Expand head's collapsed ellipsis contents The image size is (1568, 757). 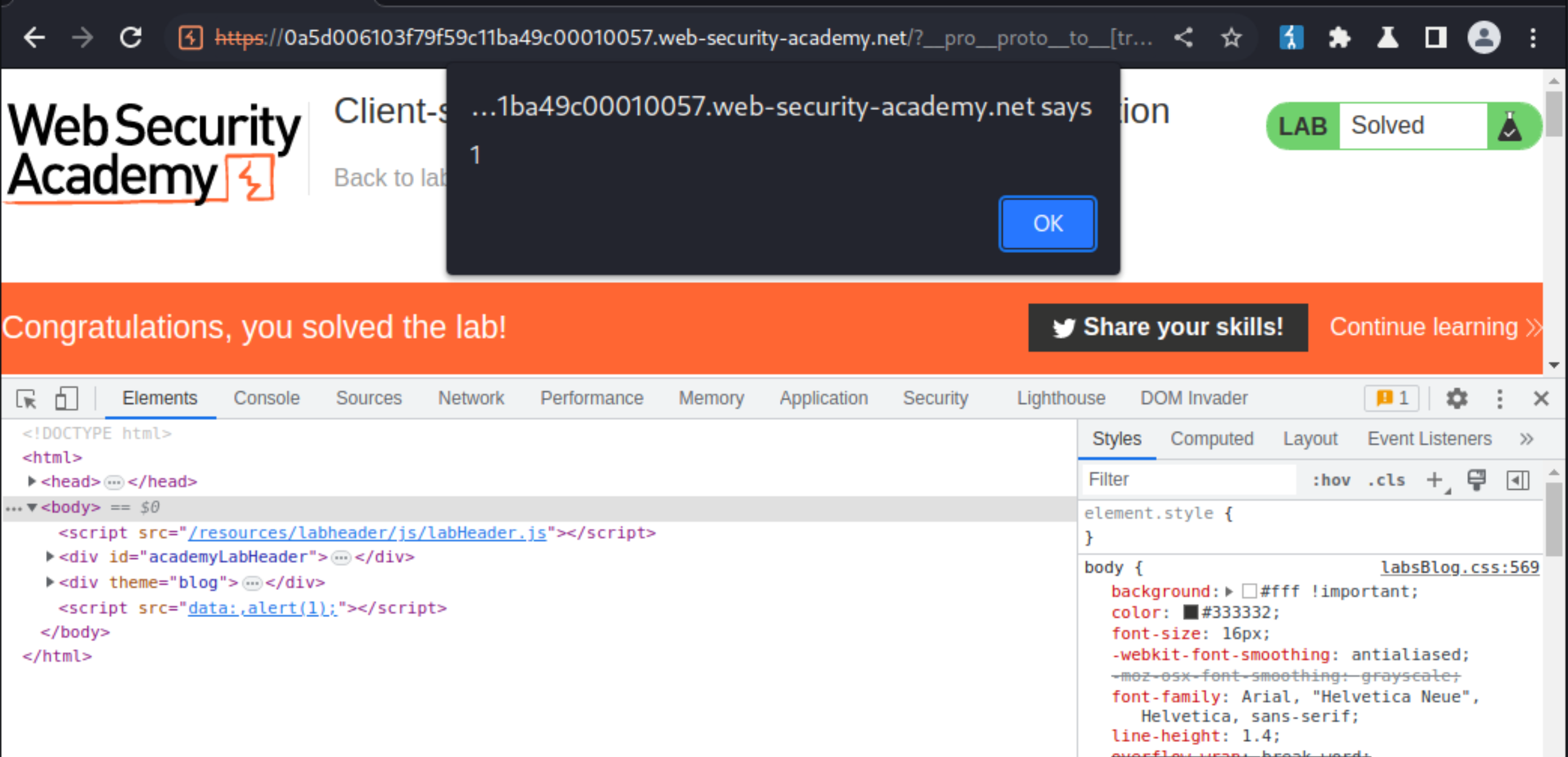pos(114,482)
